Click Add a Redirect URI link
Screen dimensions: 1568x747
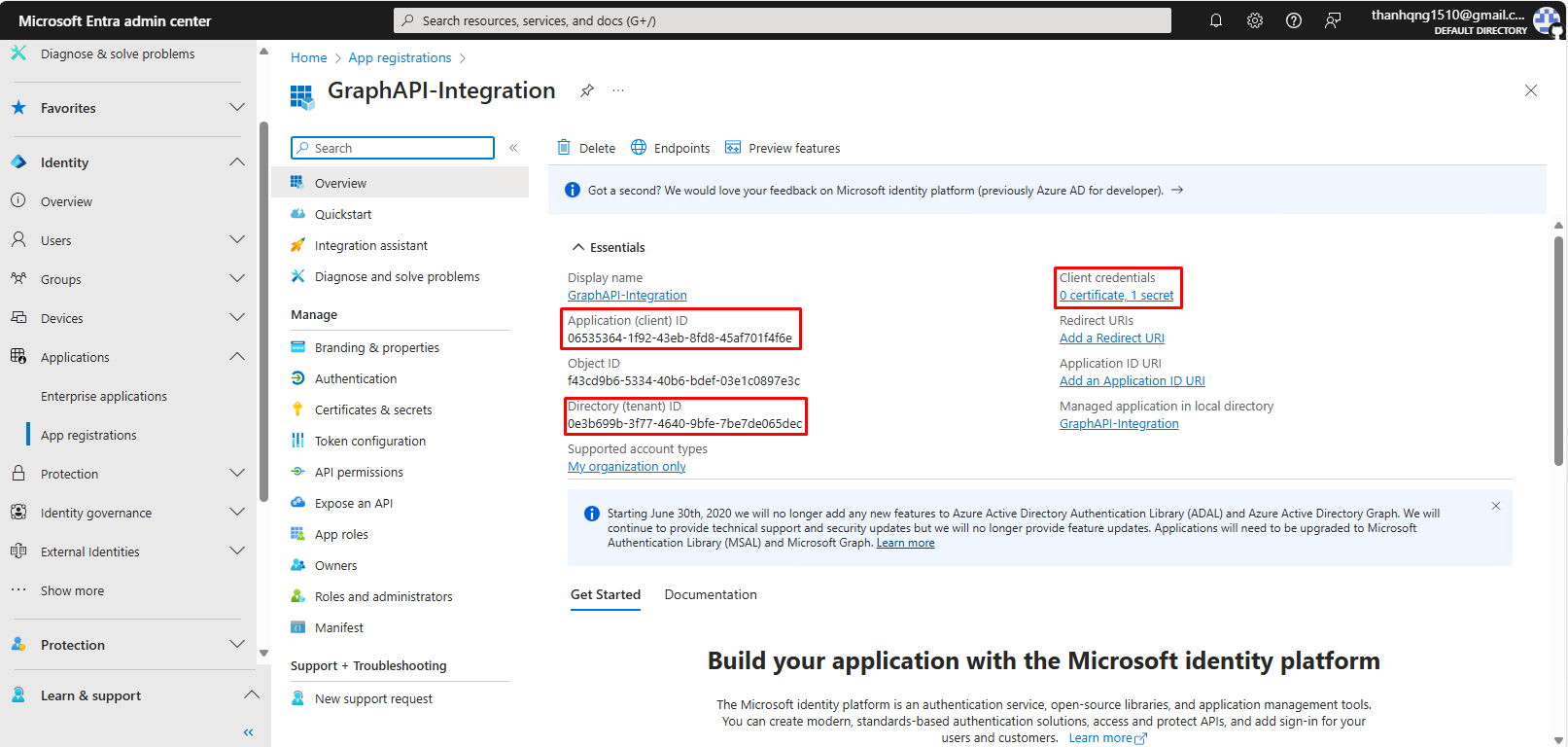point(1112,338)
